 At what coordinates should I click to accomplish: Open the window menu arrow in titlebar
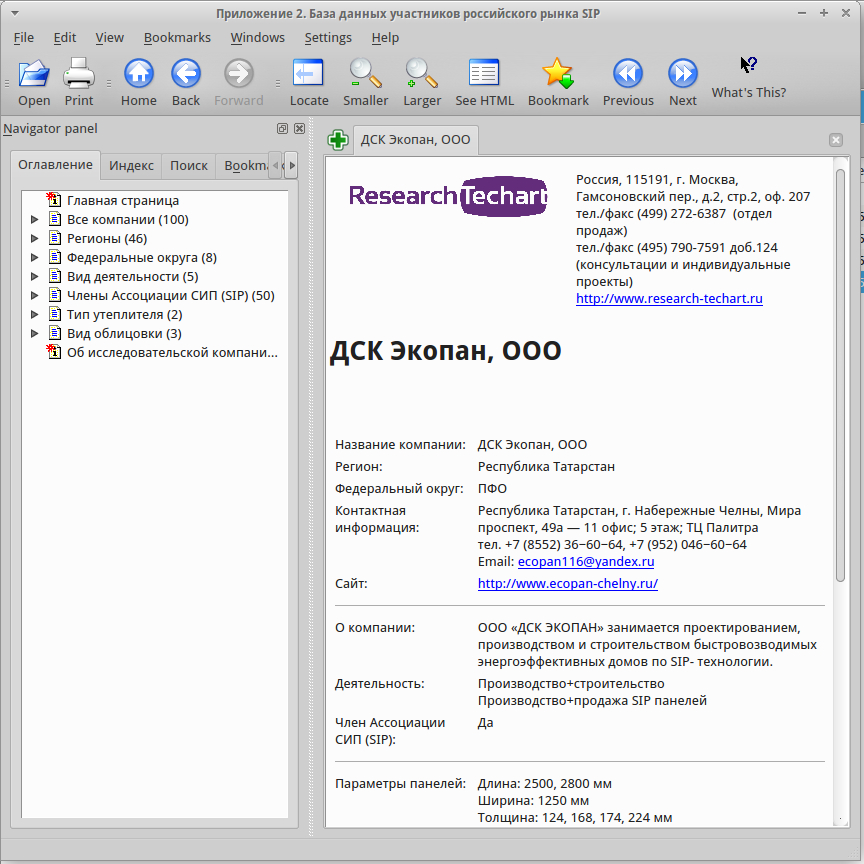15,13
